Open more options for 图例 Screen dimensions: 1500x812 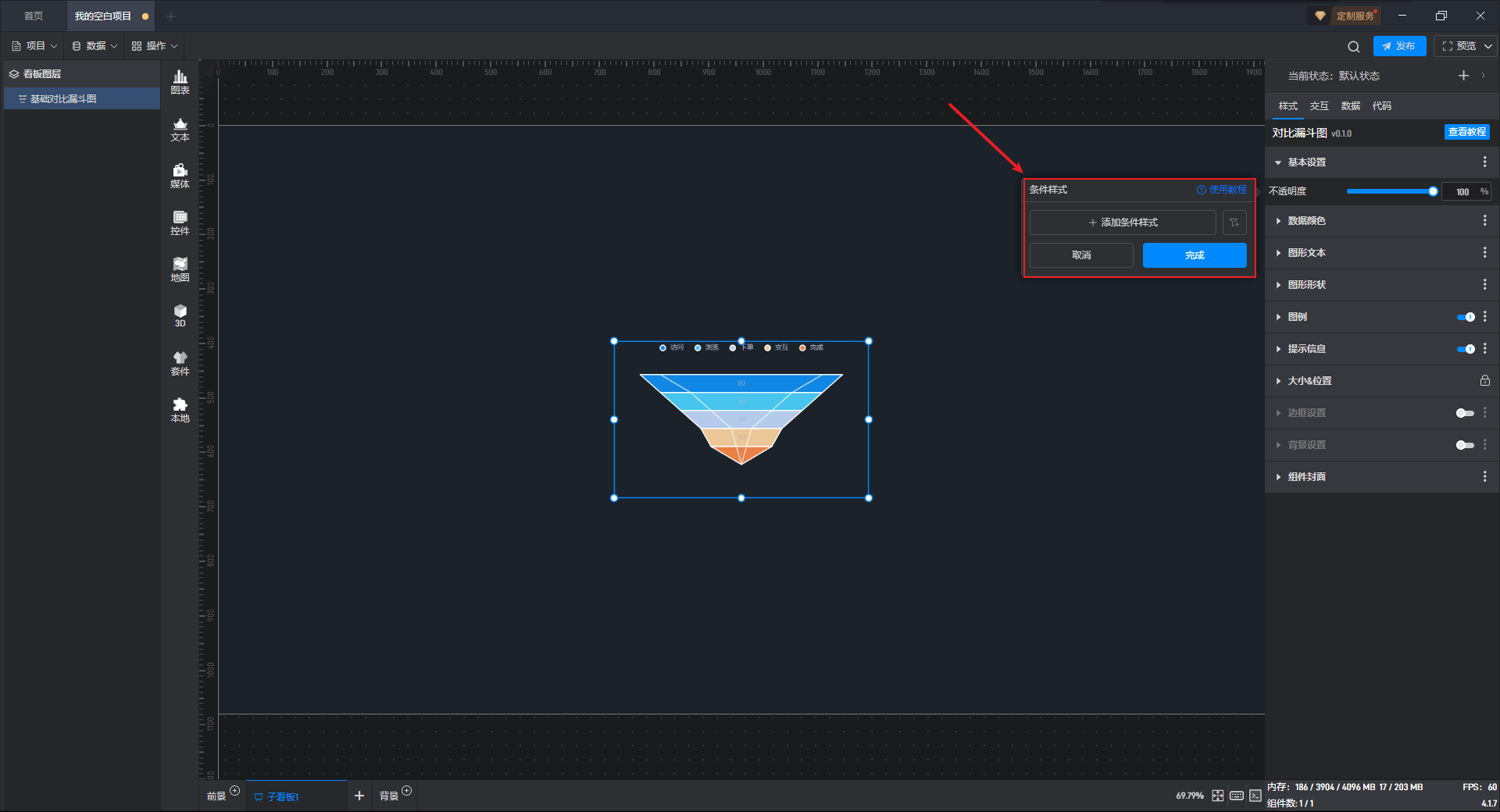[x=1484, y=317]
